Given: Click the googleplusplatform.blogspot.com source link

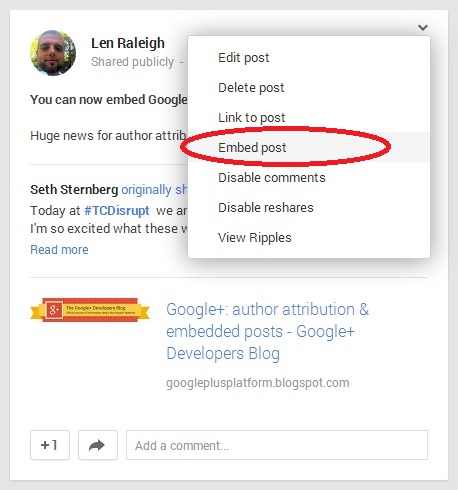Looking at the screenshot, I should [x=258, y=383].
